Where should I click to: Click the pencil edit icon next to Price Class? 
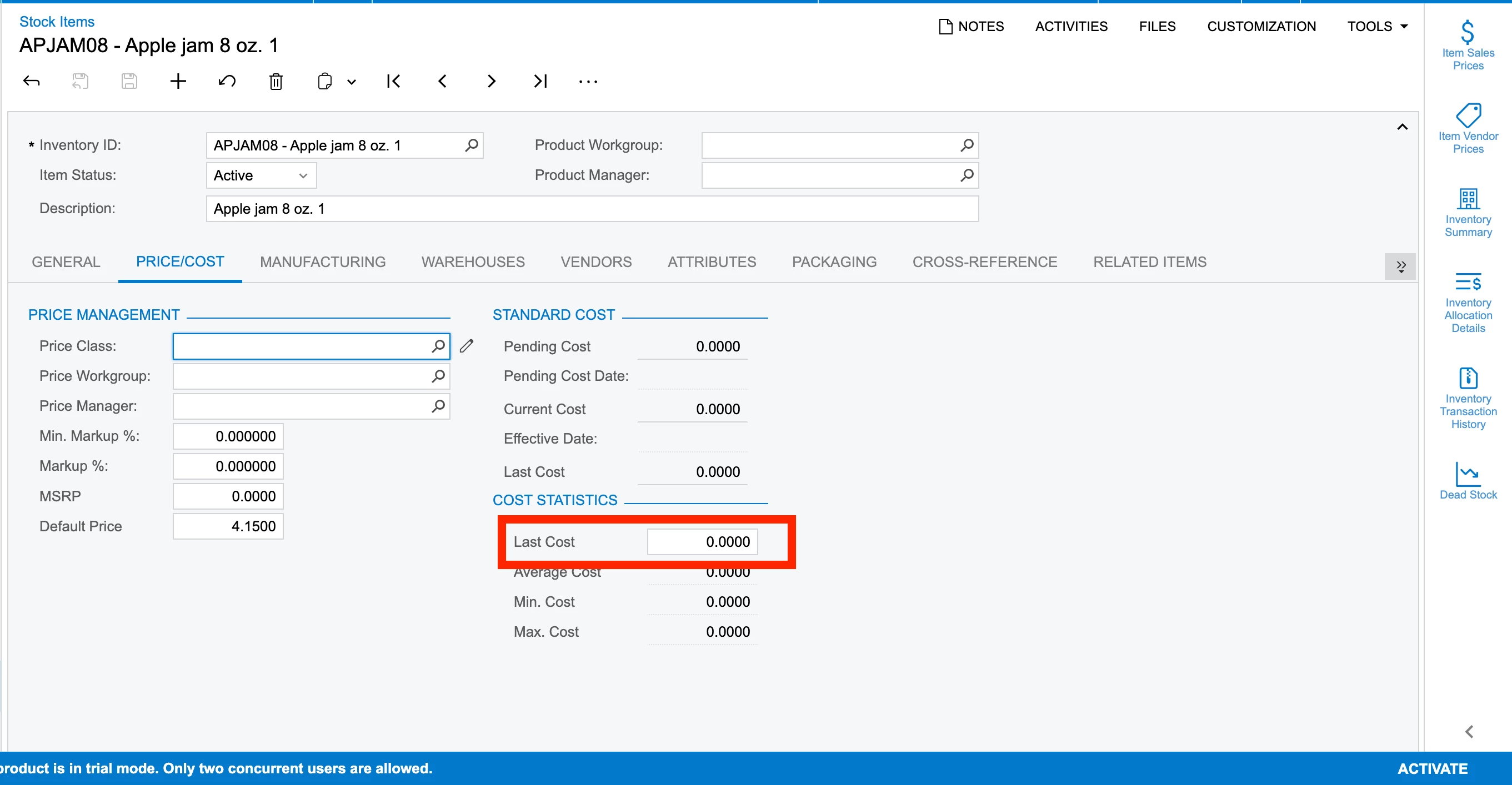click(x=467, y=346)
